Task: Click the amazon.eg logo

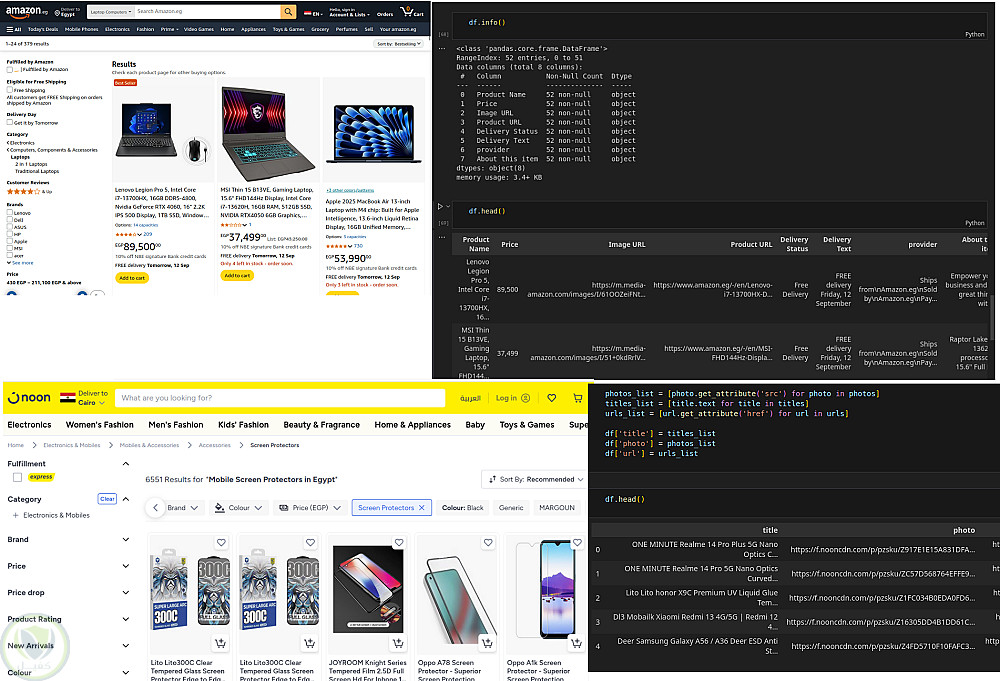Action: click(26, 11)
